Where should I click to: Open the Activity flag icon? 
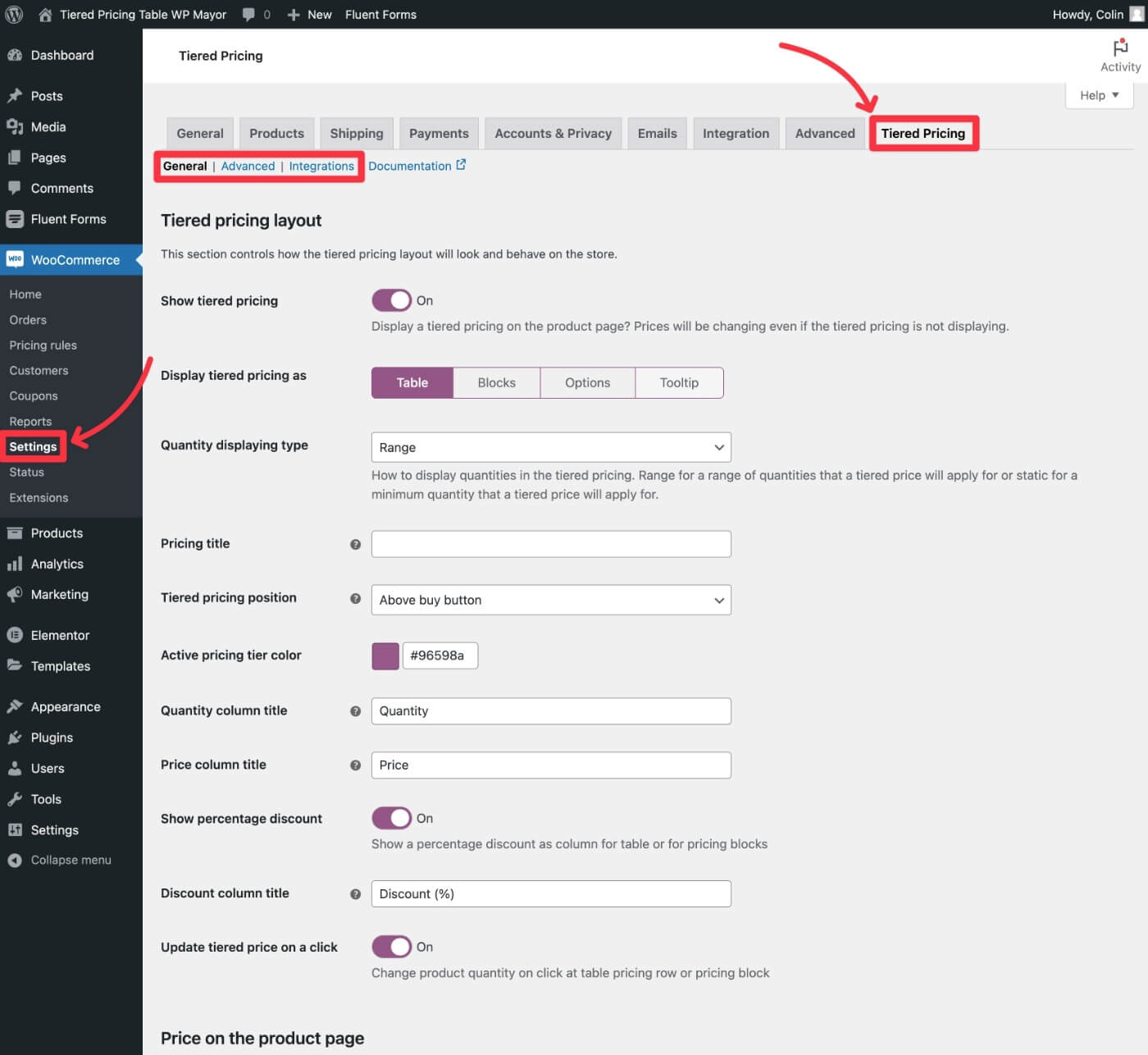click(x=1120, y=48)
